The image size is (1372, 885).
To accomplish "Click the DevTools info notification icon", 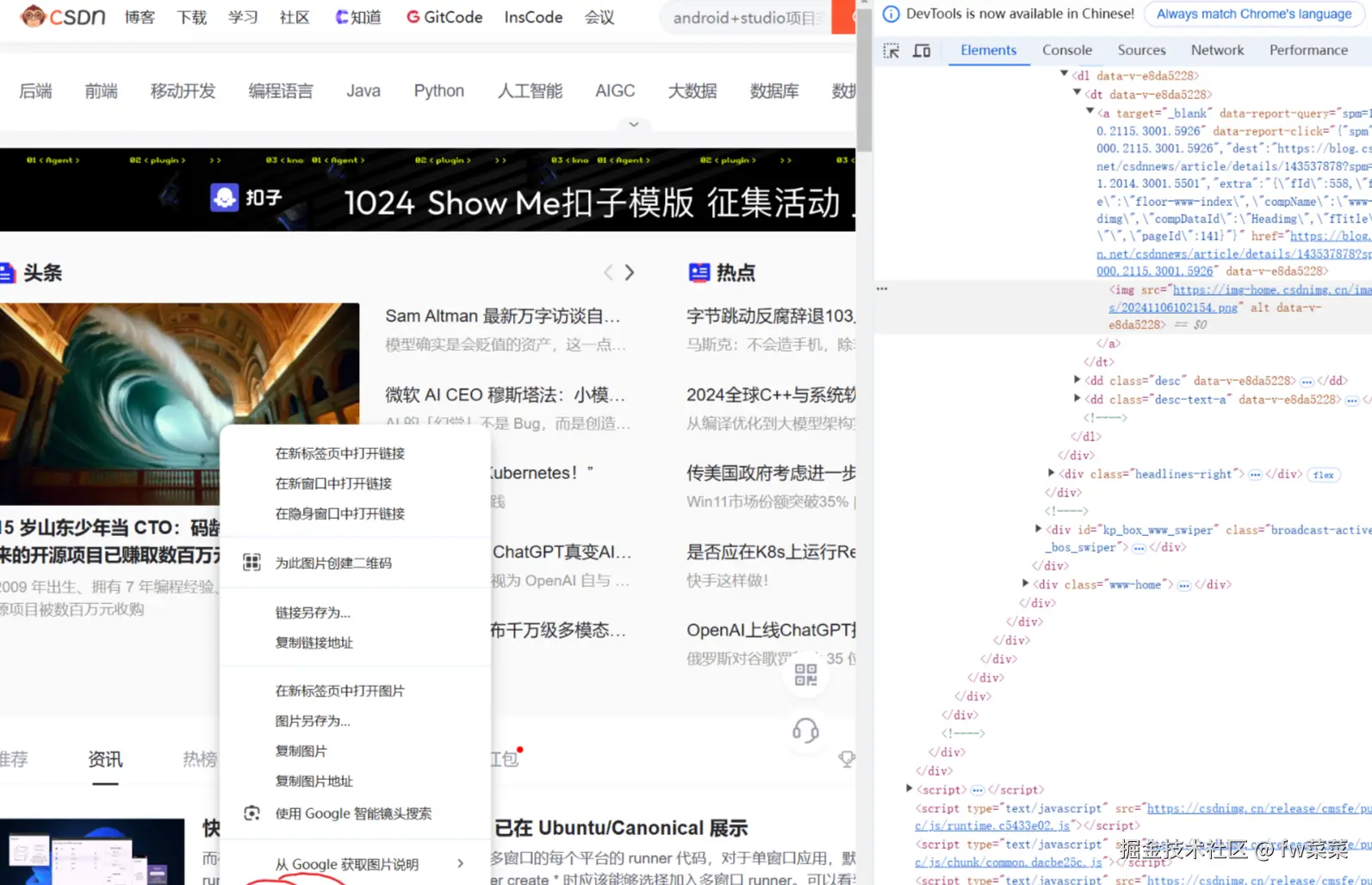I will tap(891, 14).
